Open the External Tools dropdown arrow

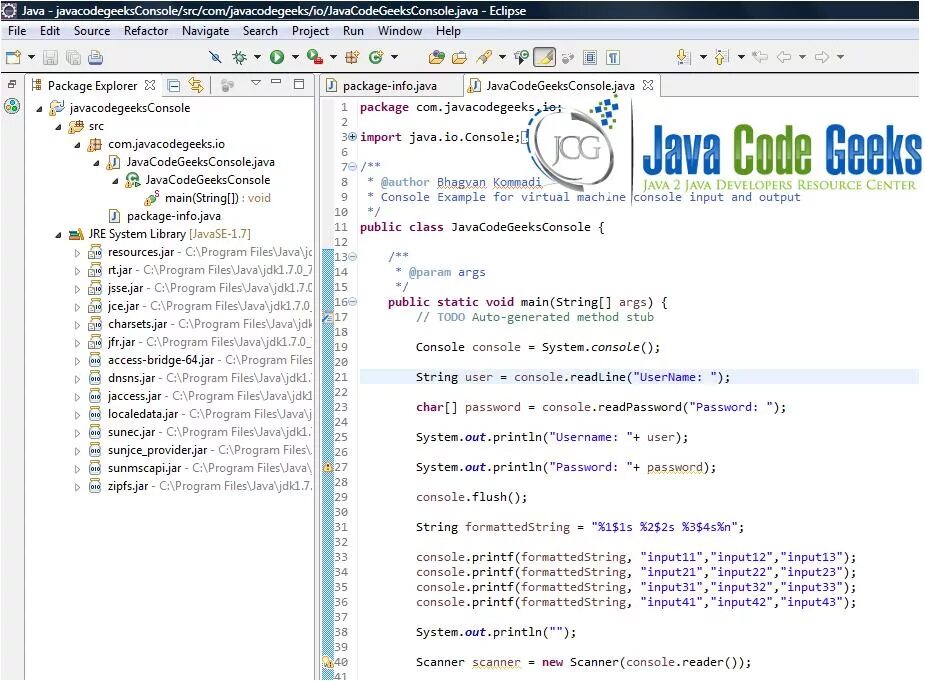click(x=333, y=57)
